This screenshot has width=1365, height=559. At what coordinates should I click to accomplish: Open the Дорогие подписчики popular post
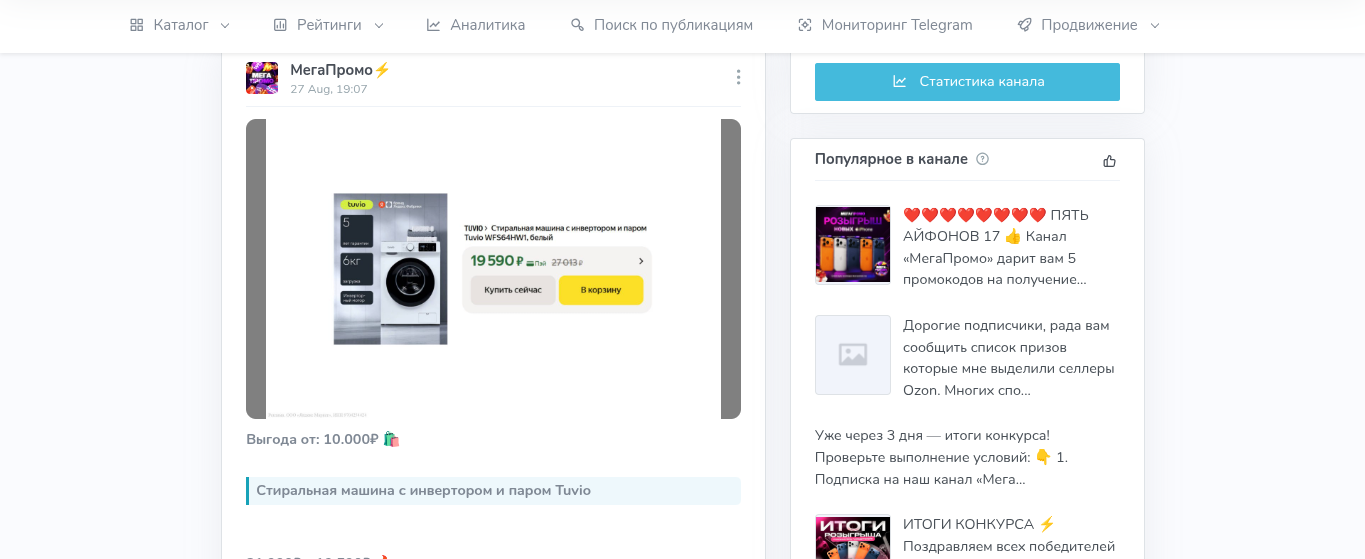tap(1008, 358)
